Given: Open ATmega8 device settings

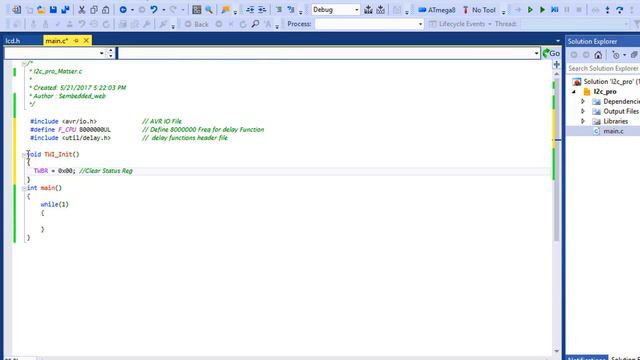Looking at the screenshot, I should [436, 10].
